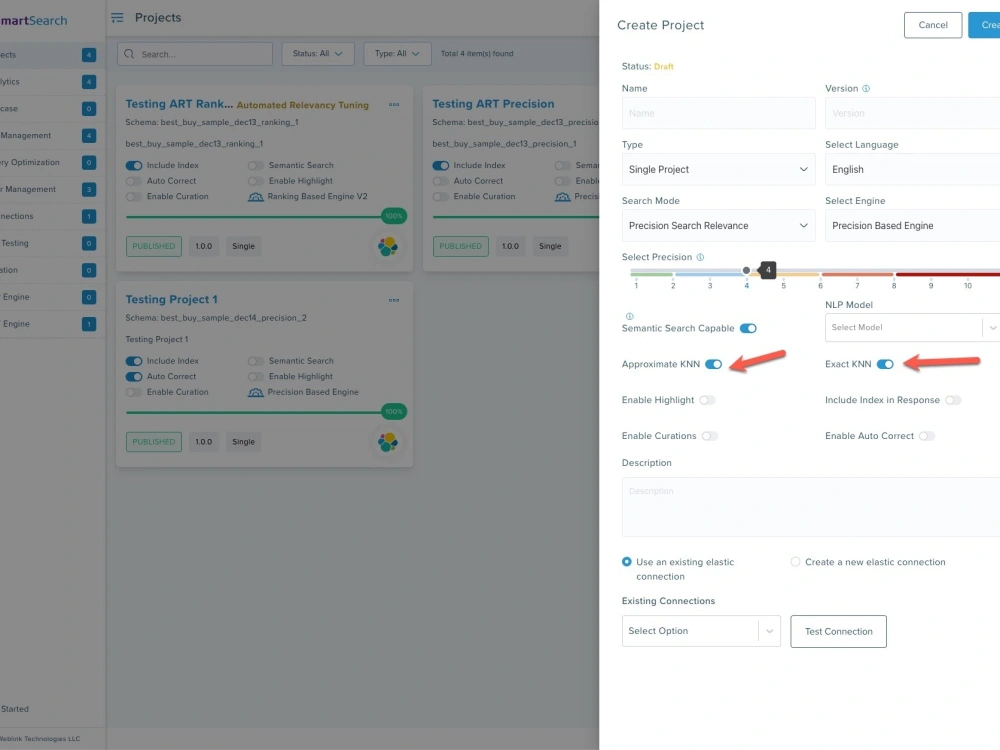This screenshot has height=750, width=1000.
Task: Click the search magnifier icon
Action: pos(129,54)
